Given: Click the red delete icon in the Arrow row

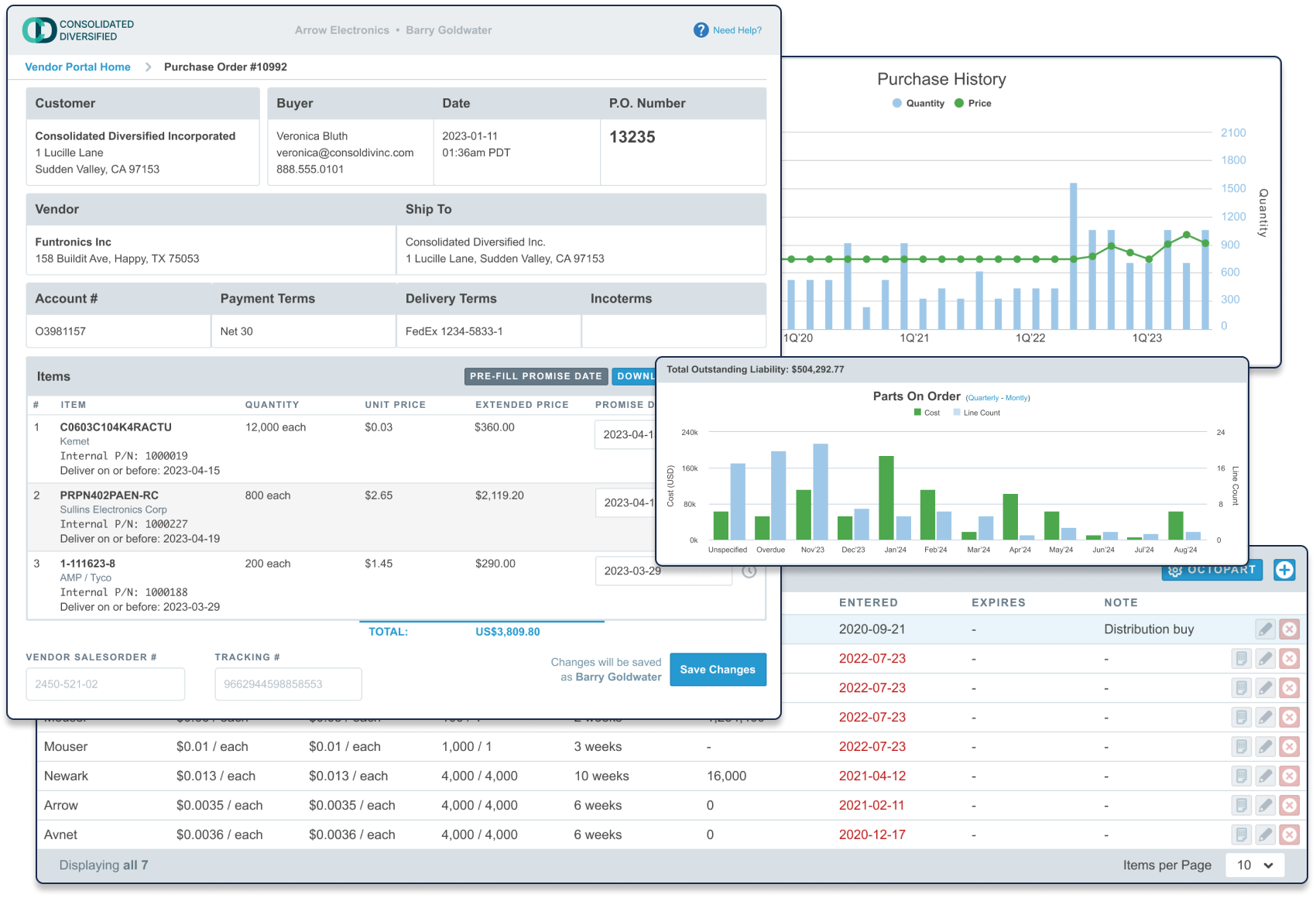Looking at the screenshot, I should tap(1290, 806).
